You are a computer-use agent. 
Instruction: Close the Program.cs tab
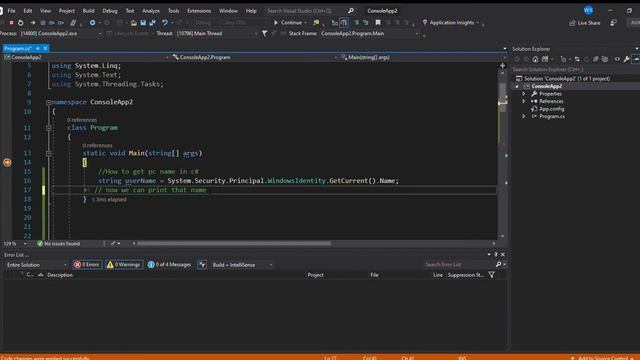pos(45,48)
